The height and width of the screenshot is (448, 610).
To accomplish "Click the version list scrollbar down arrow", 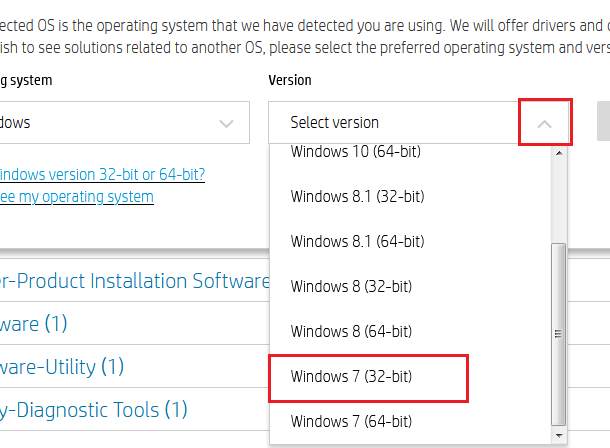I will coord(558,435).
